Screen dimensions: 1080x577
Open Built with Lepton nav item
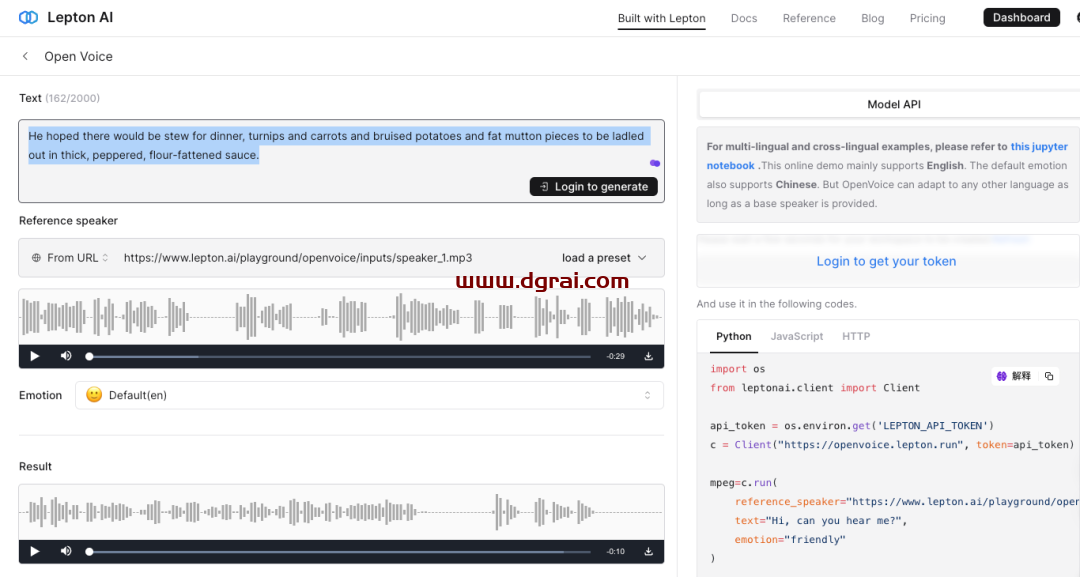(661, 19)
